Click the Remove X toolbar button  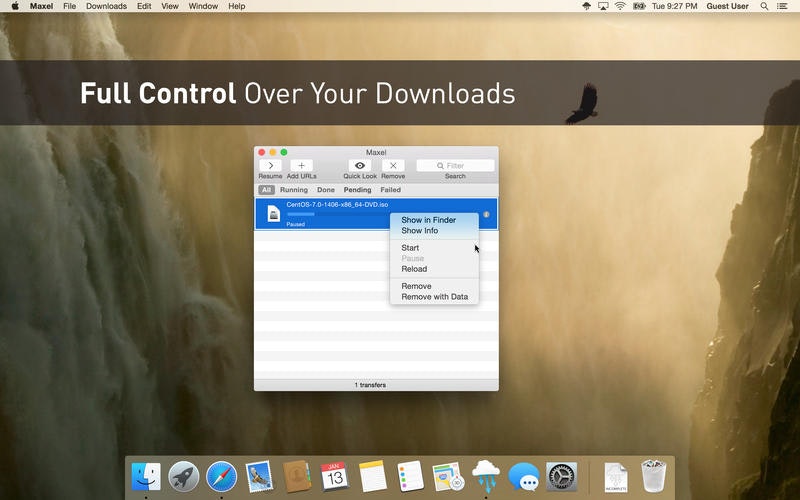point(393,166)
